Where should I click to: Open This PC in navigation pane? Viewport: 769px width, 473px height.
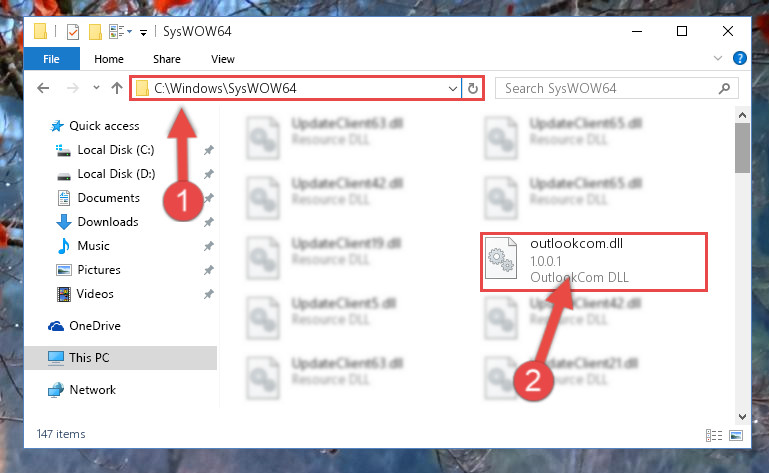coord(121,358)
